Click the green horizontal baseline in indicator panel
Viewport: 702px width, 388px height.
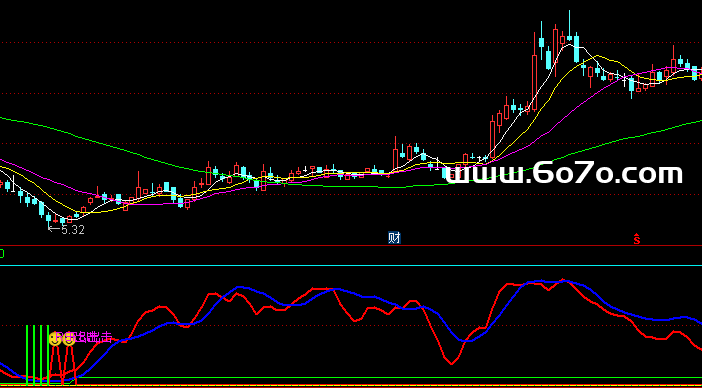tap(385, 378)
